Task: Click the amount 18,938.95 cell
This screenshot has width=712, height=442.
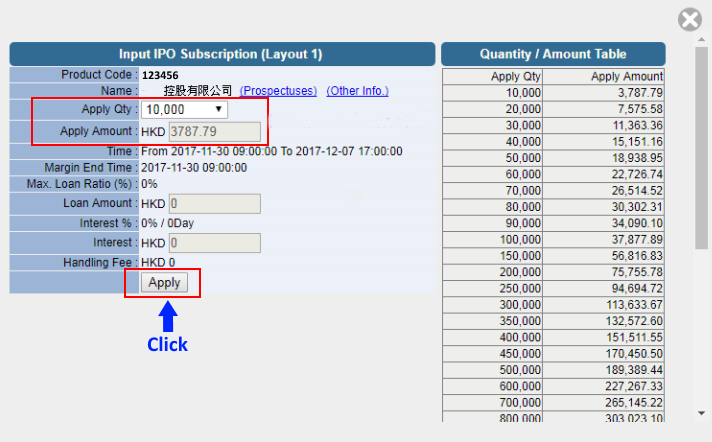Action: click(x=603, y=158)
